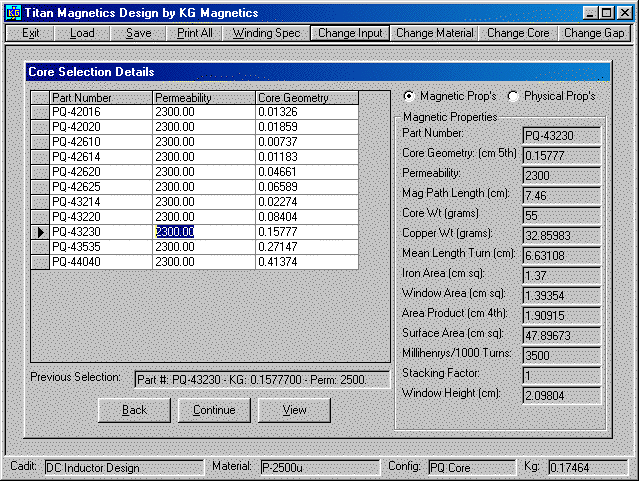Image resolution: width=639 pixels, height=481 pixels.
Task: Click the Part Number column header
Action: pyautogui.click(x=101, y=98)
